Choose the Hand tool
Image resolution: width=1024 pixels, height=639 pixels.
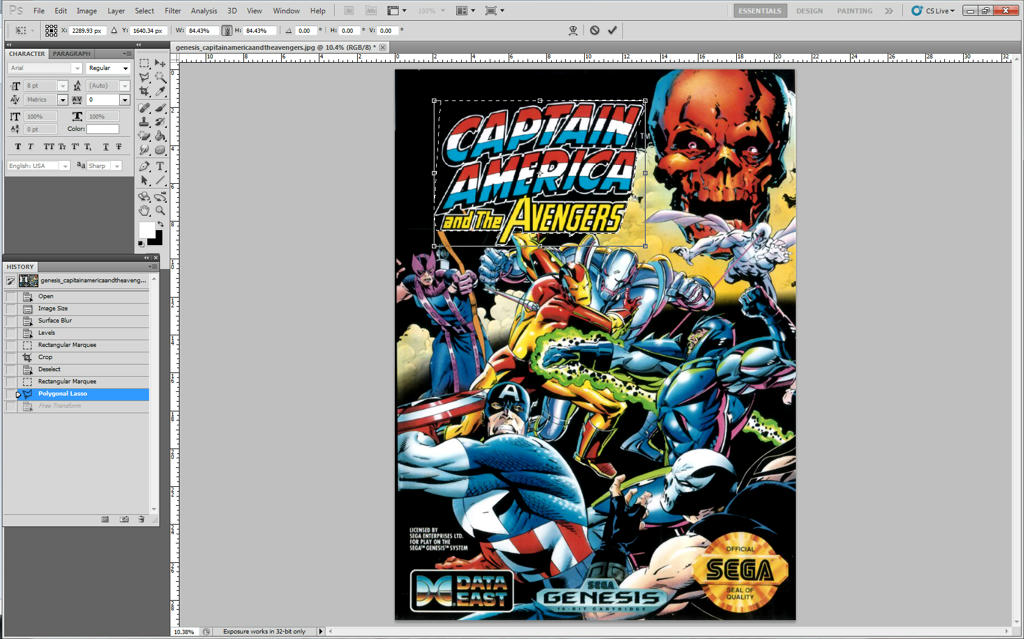click(145, 210)
